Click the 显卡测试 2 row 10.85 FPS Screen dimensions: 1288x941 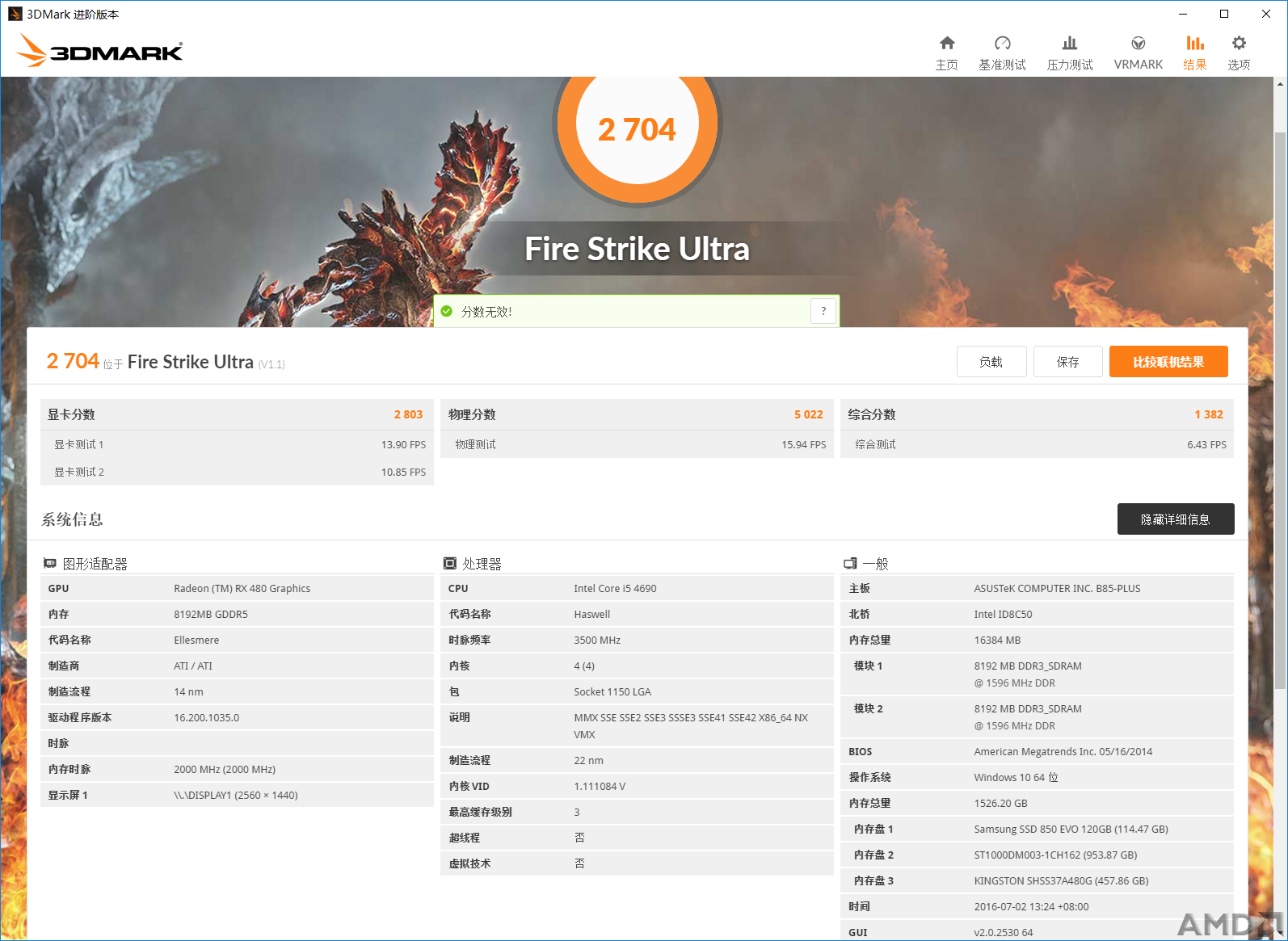point(237,472)
